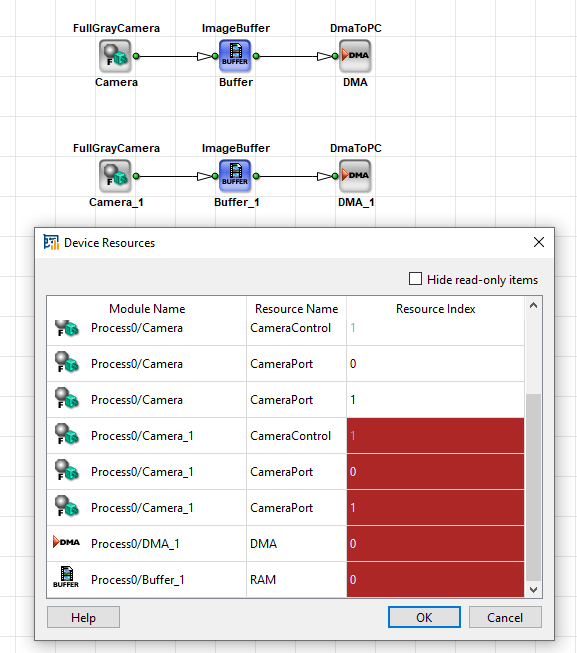Click the Resource Name column header
Screen dimensions: 577x653
[x=296, y=309]
